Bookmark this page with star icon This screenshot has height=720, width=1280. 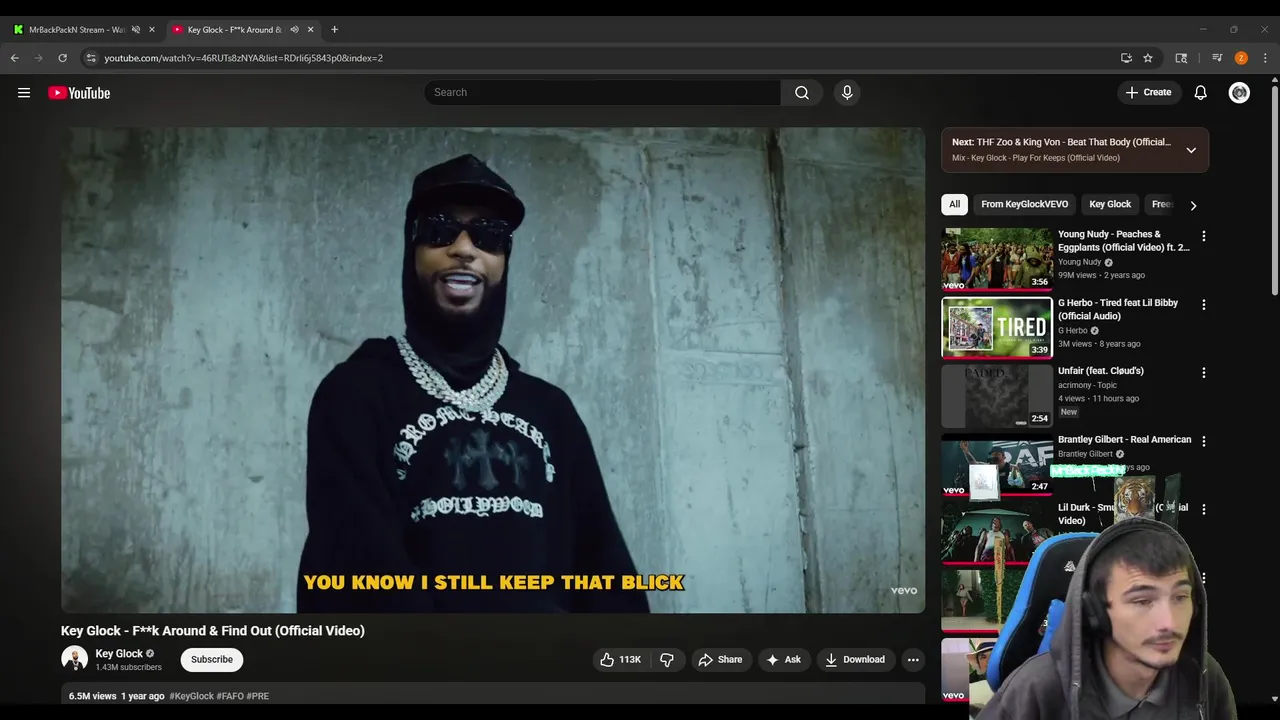[x=1148, y=58]
